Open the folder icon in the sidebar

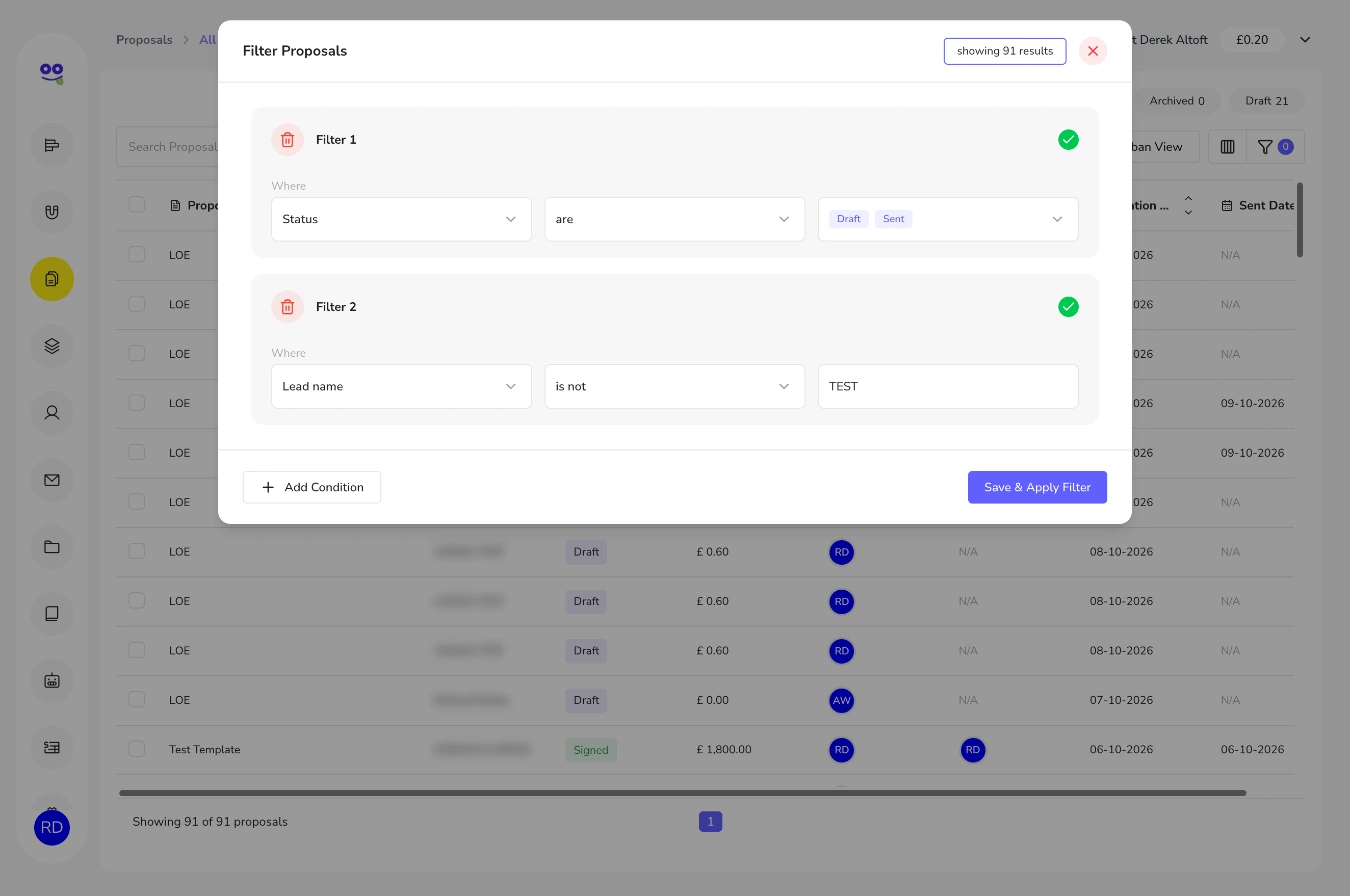click(52, 547)
